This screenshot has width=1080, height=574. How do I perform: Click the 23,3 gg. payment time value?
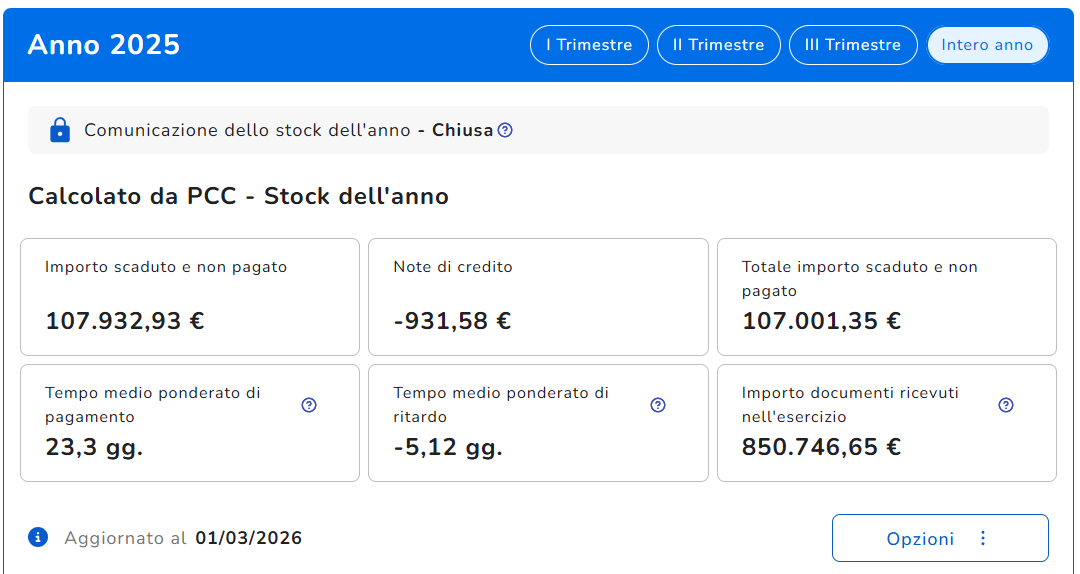94,447
